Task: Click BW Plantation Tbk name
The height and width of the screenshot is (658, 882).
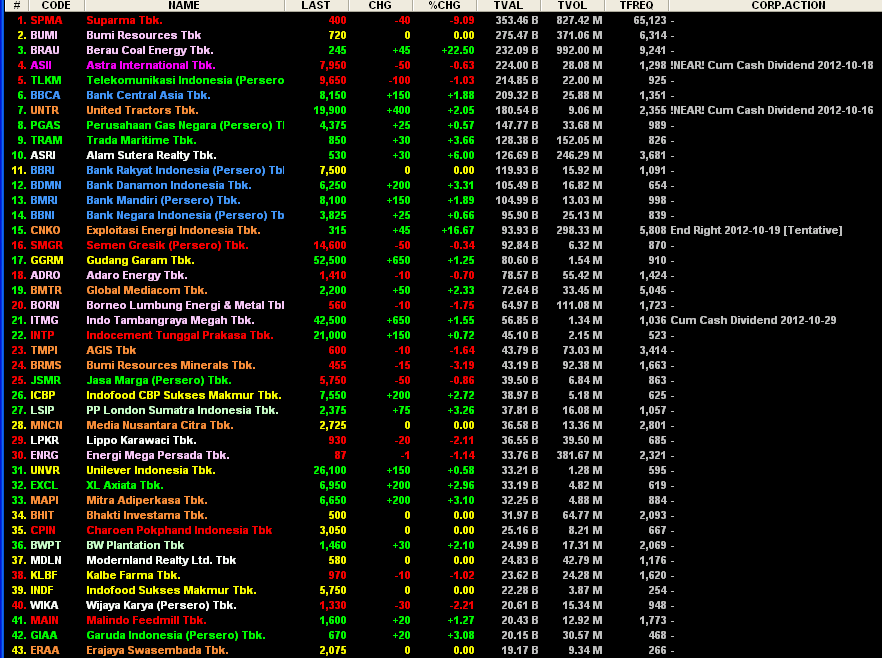Action: click(135, 545)
